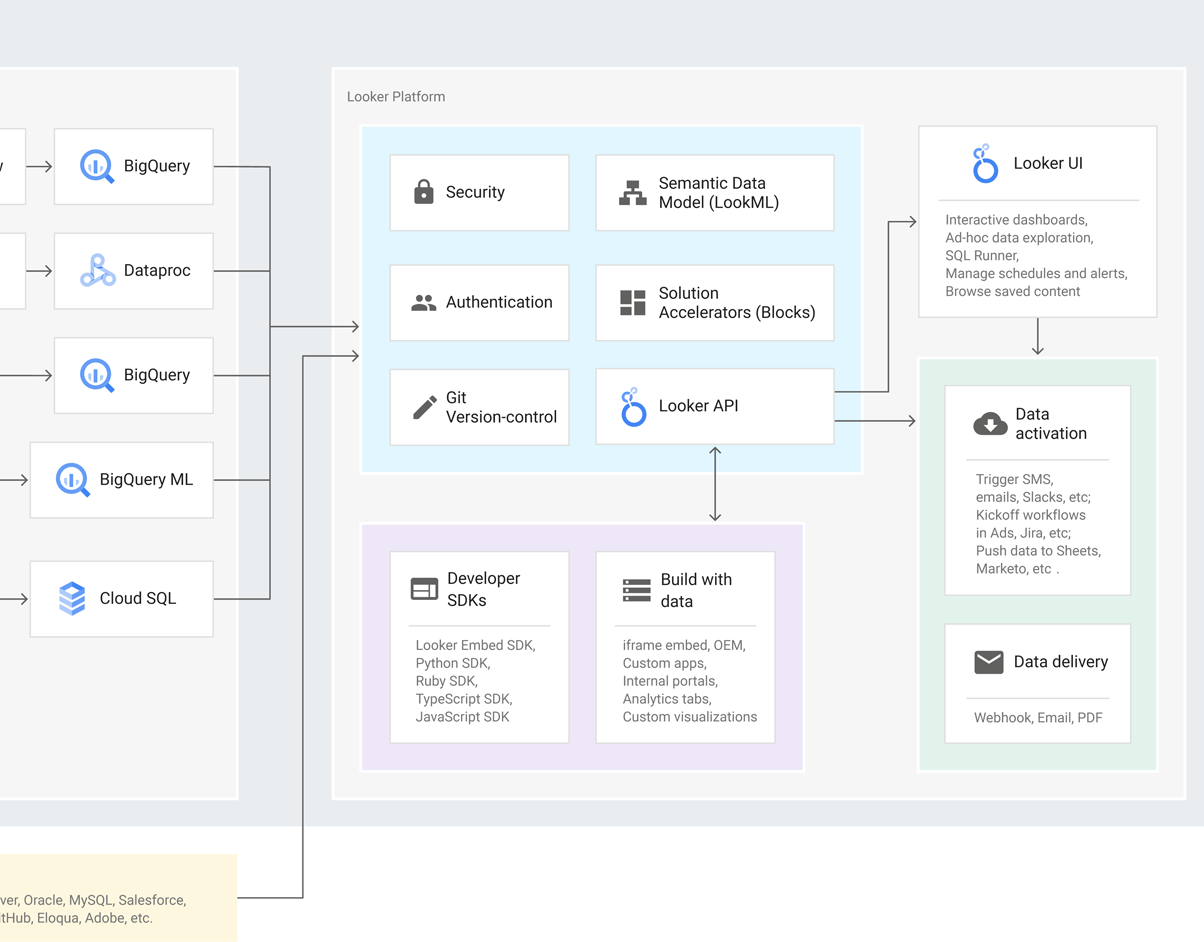This screenshot has height=942, width=1204.
Task: Click the 'Kickoff workflows' text
Action: click(1031, 515)
